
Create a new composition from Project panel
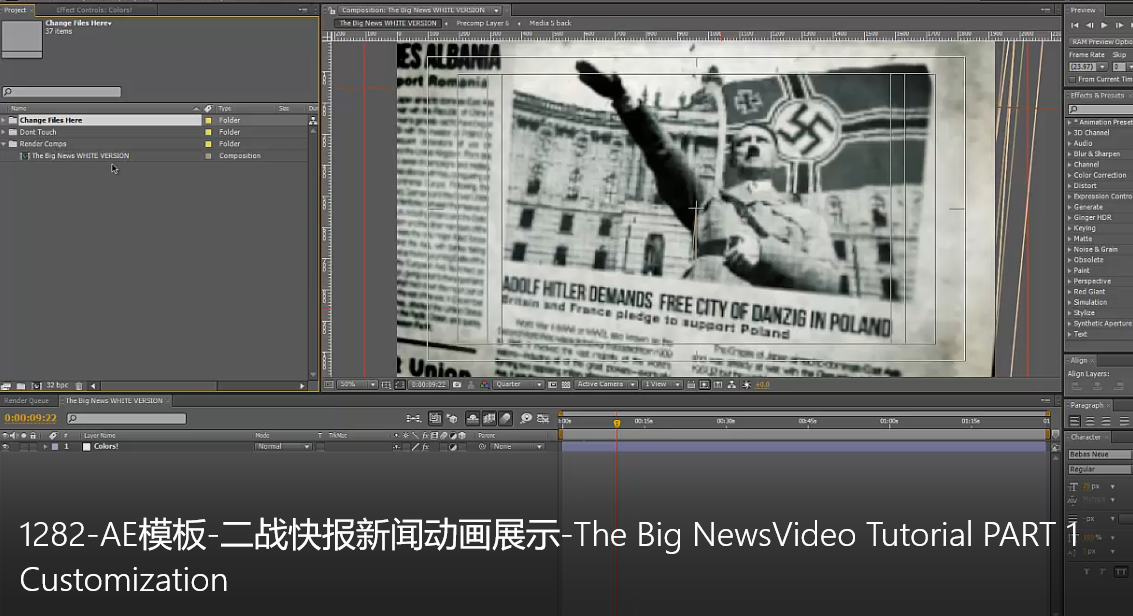36,386
